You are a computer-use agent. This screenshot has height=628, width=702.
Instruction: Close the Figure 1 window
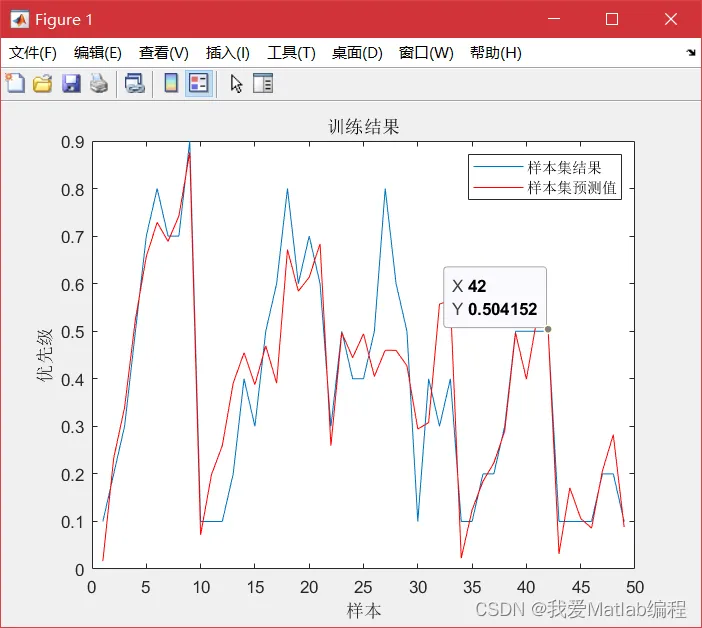pyautogui.click(x=670, y=19)
